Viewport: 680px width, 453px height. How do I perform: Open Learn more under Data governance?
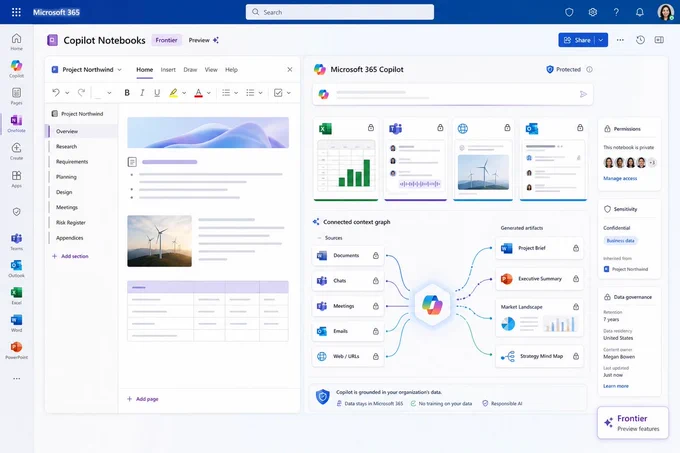coord(615,386)
